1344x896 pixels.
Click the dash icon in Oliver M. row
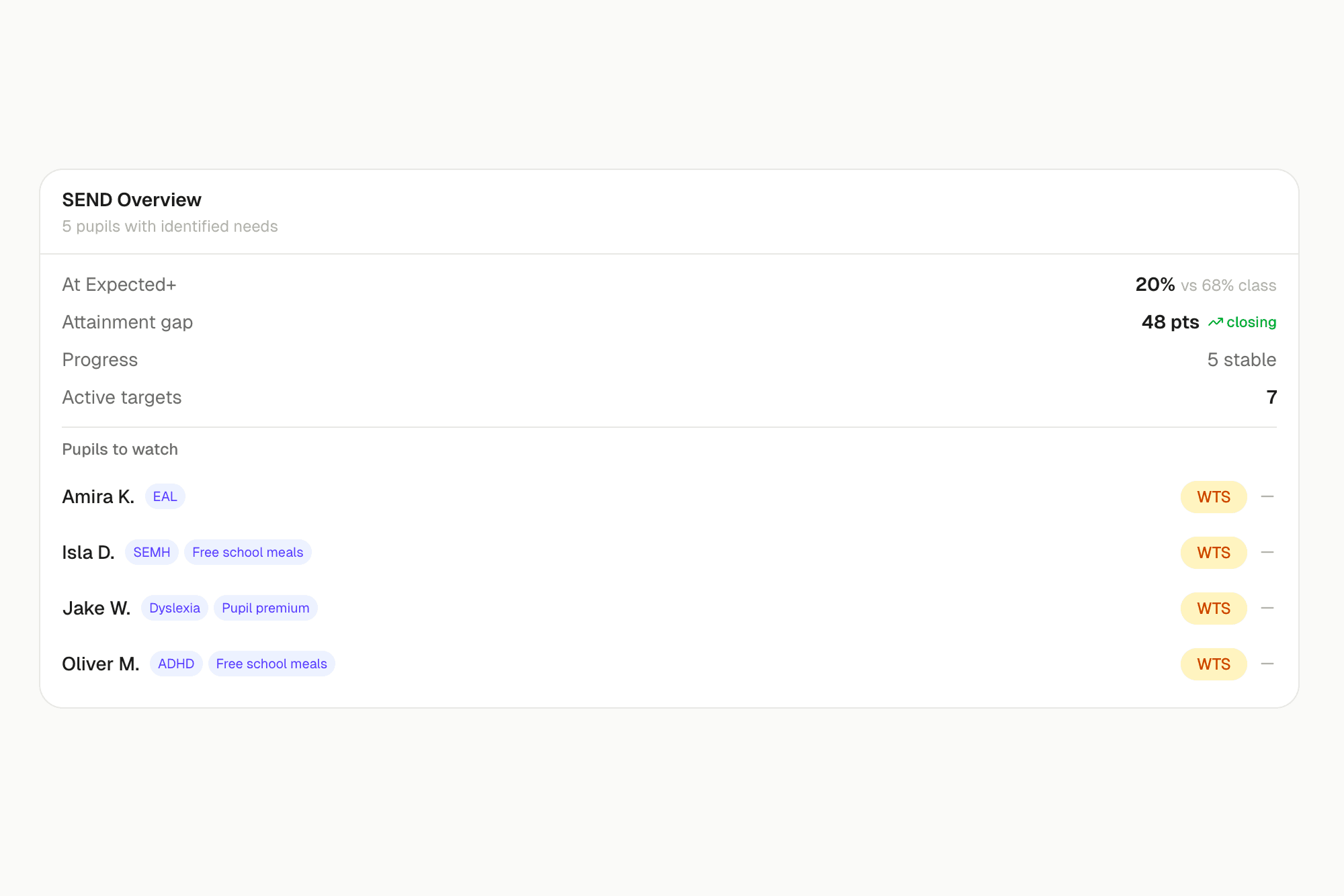click(1267, 664)
